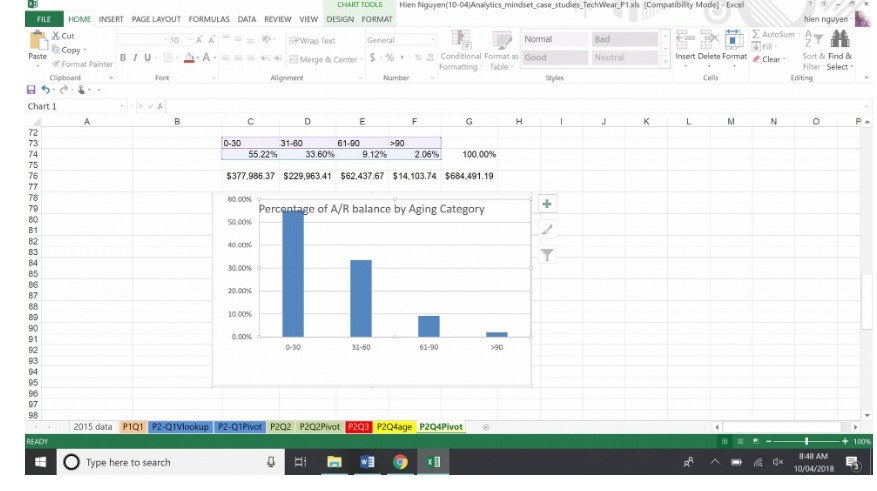Open Format as Table gallery
The image size is (877, 491).
click(501, 50)
